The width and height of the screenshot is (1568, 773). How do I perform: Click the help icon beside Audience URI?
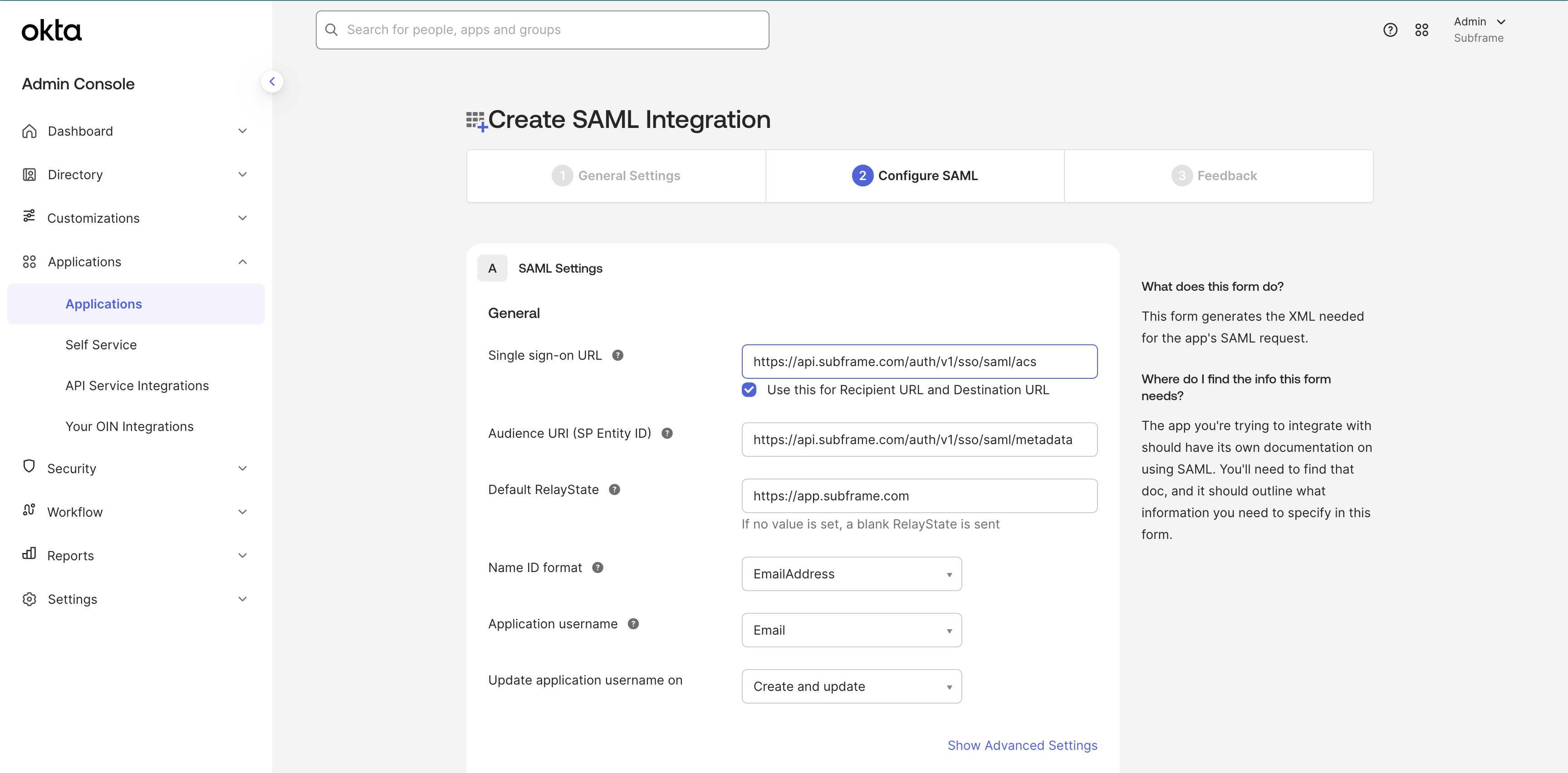(667, 433)
